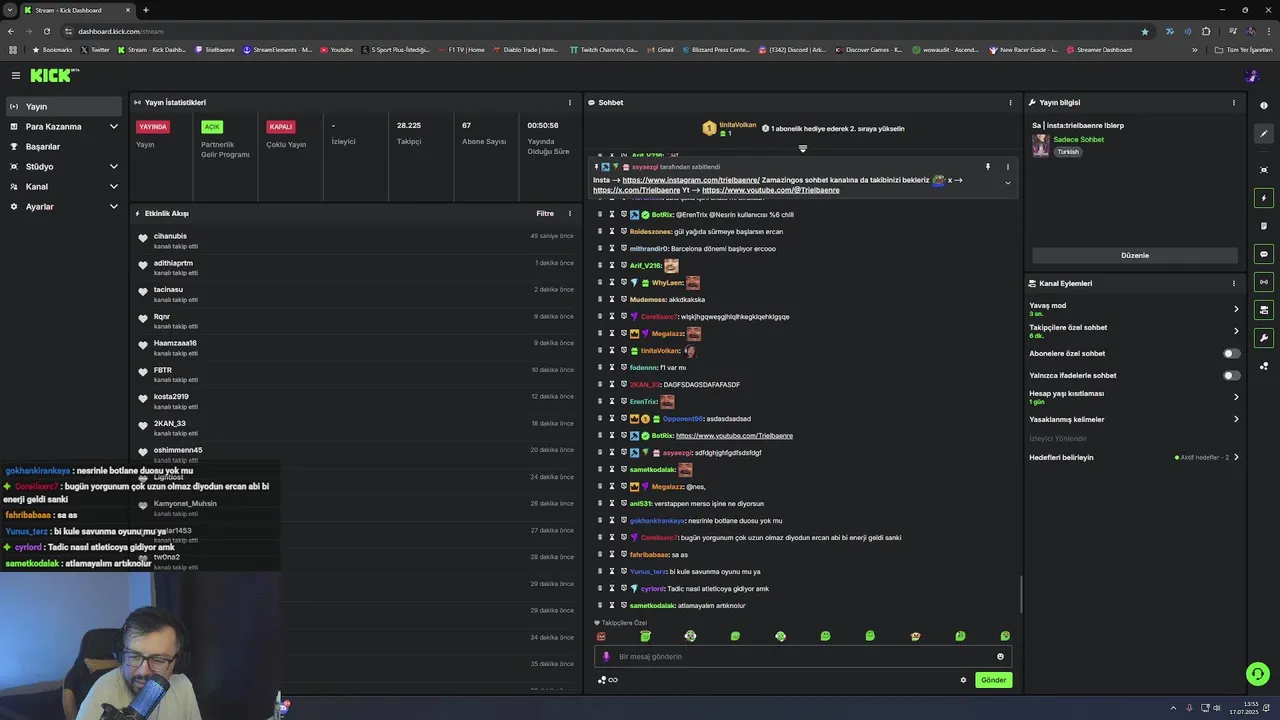This screenshot has width=1280, height=720.
Task: Open Yayın istatistikleri panel three-dot menu
Action: coord(570,102)
